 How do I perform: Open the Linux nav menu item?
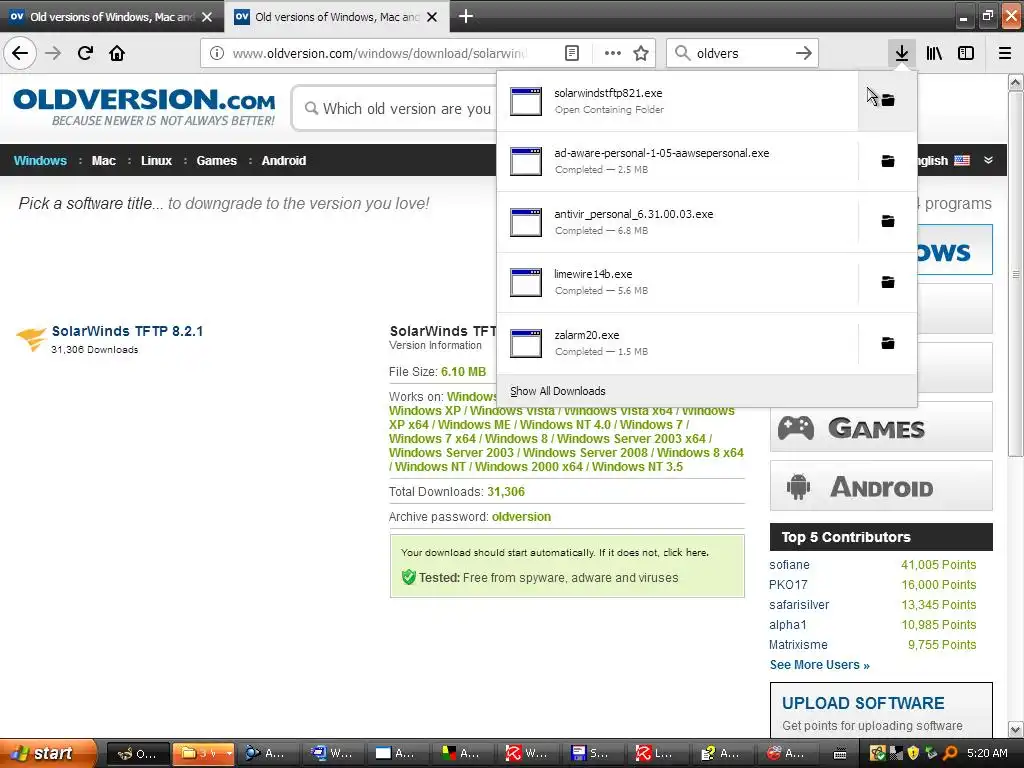click(x=156, y=161)
